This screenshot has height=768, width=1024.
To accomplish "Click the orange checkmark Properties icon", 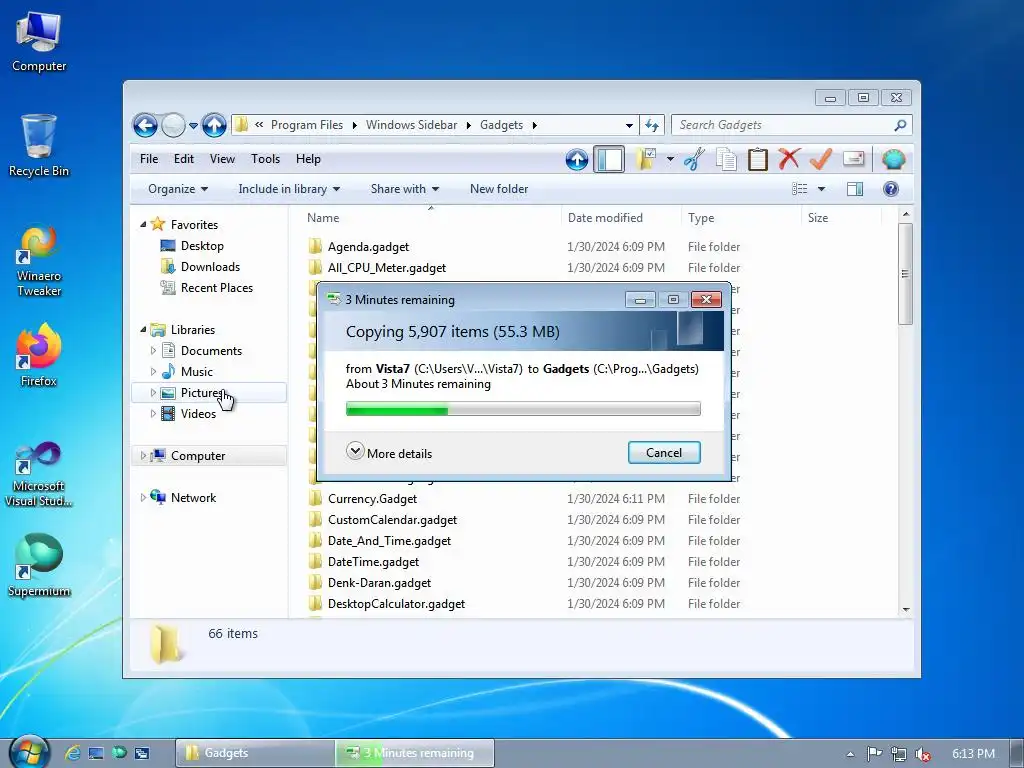I will (x=821, y=159).
